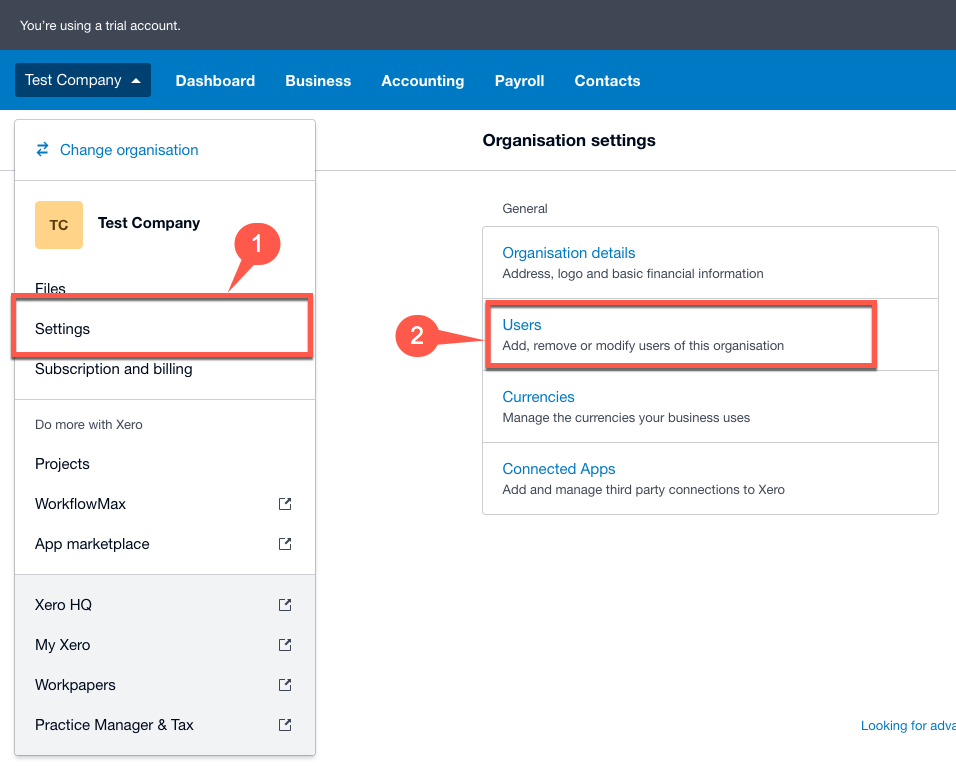Go to Projects

[x=62, y=464]
